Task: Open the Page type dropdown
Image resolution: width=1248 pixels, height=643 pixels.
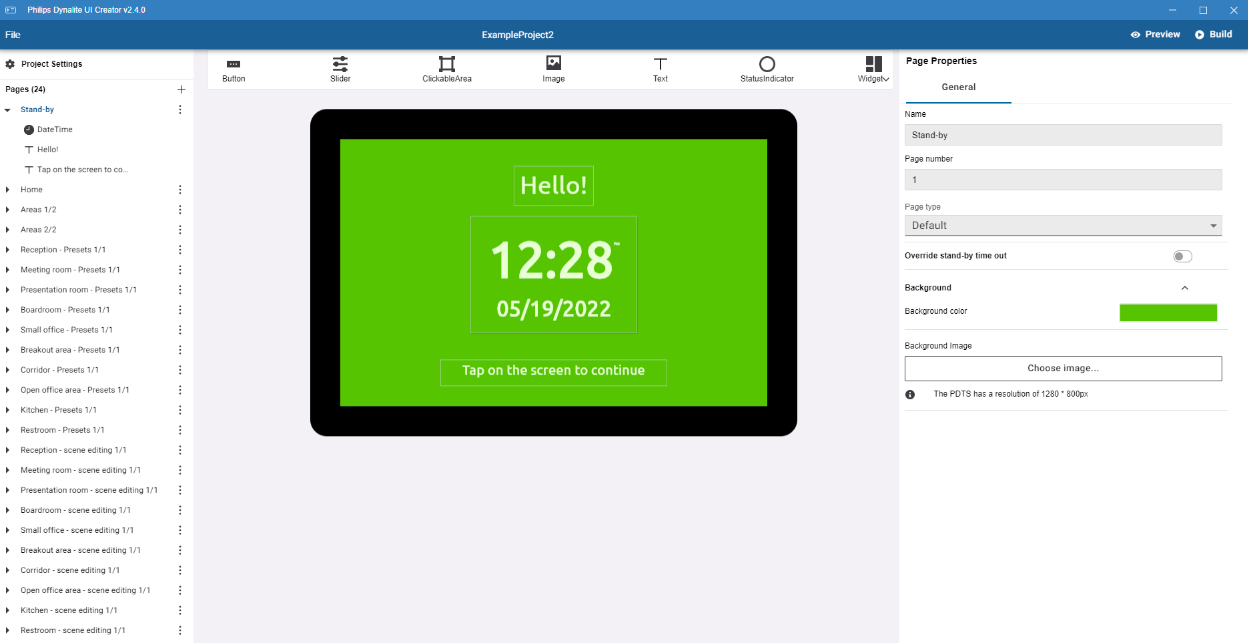Action: coord(1062,225)
